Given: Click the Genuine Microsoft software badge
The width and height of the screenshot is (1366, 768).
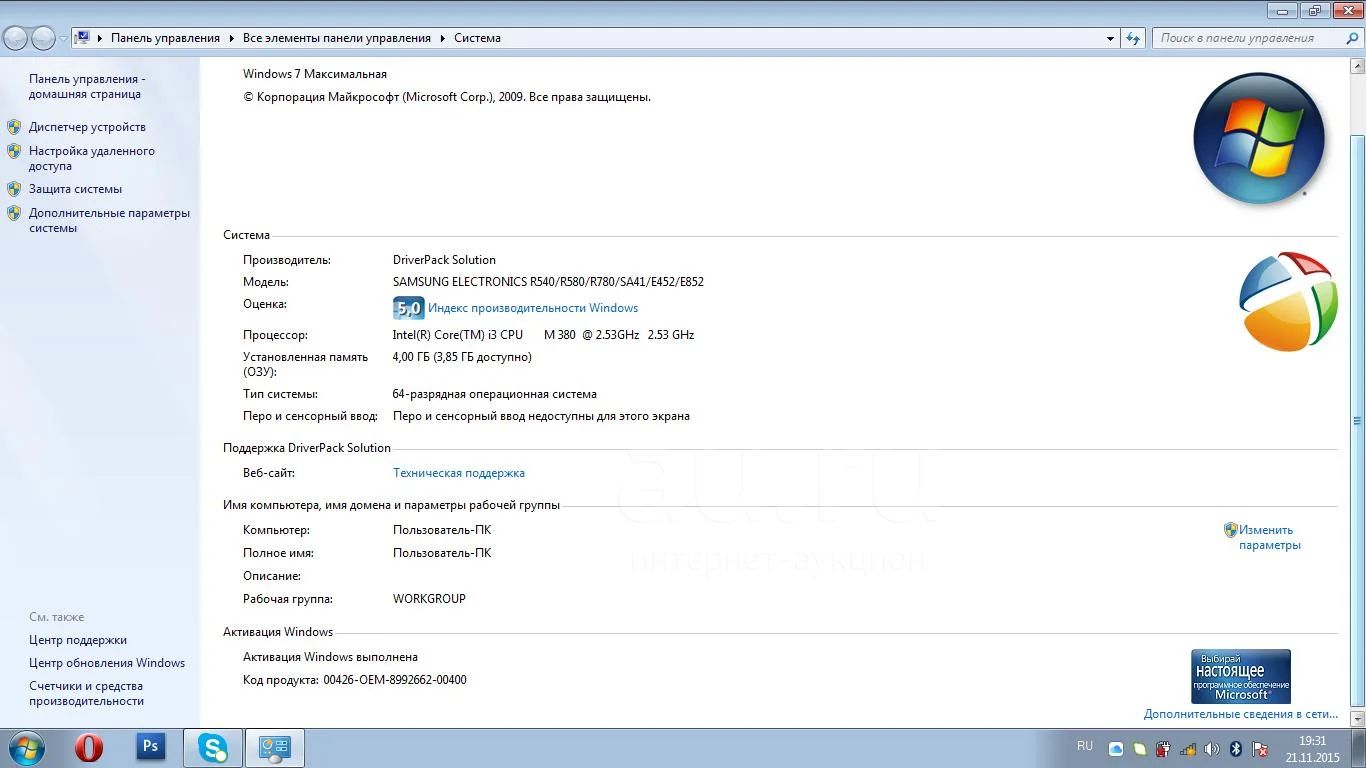Looking at the screenshot, I should [1241, 676].
